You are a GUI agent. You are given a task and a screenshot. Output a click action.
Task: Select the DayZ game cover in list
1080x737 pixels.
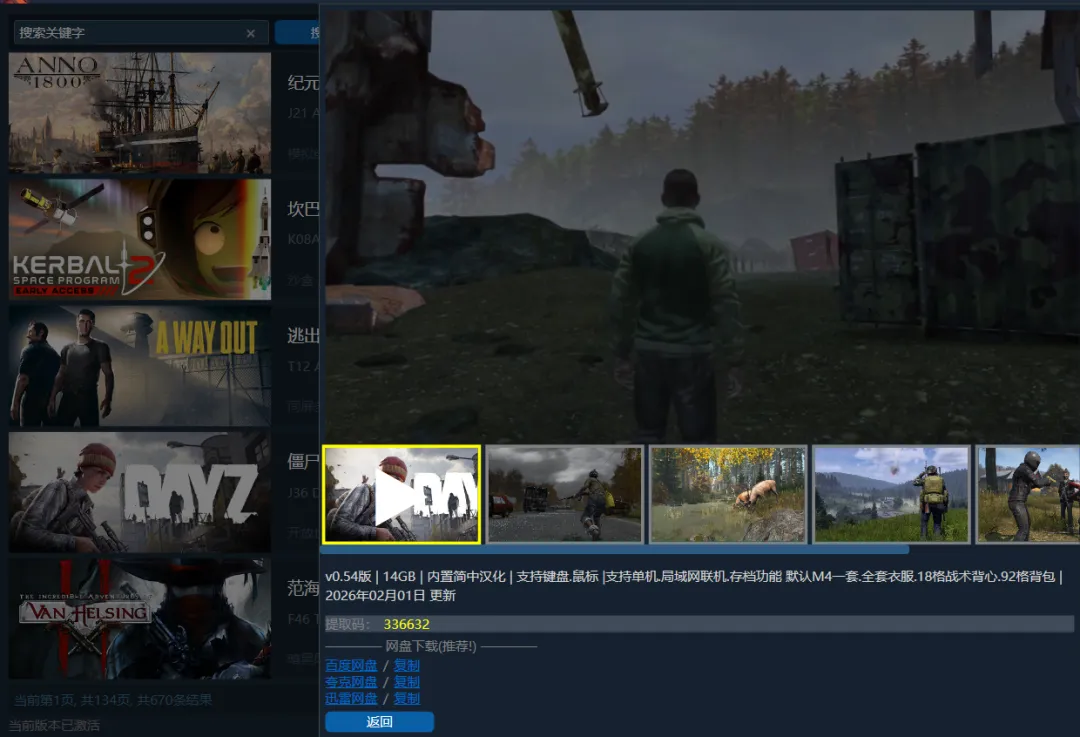click(x=140, y=492)
